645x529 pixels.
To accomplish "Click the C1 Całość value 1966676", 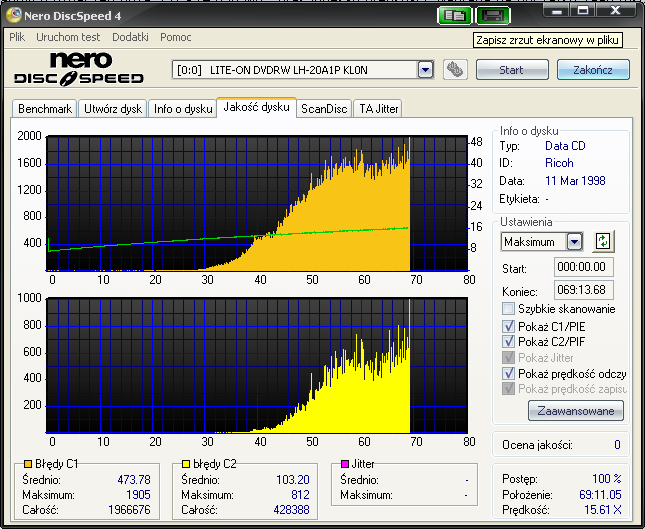I will [x=129, y=510].
